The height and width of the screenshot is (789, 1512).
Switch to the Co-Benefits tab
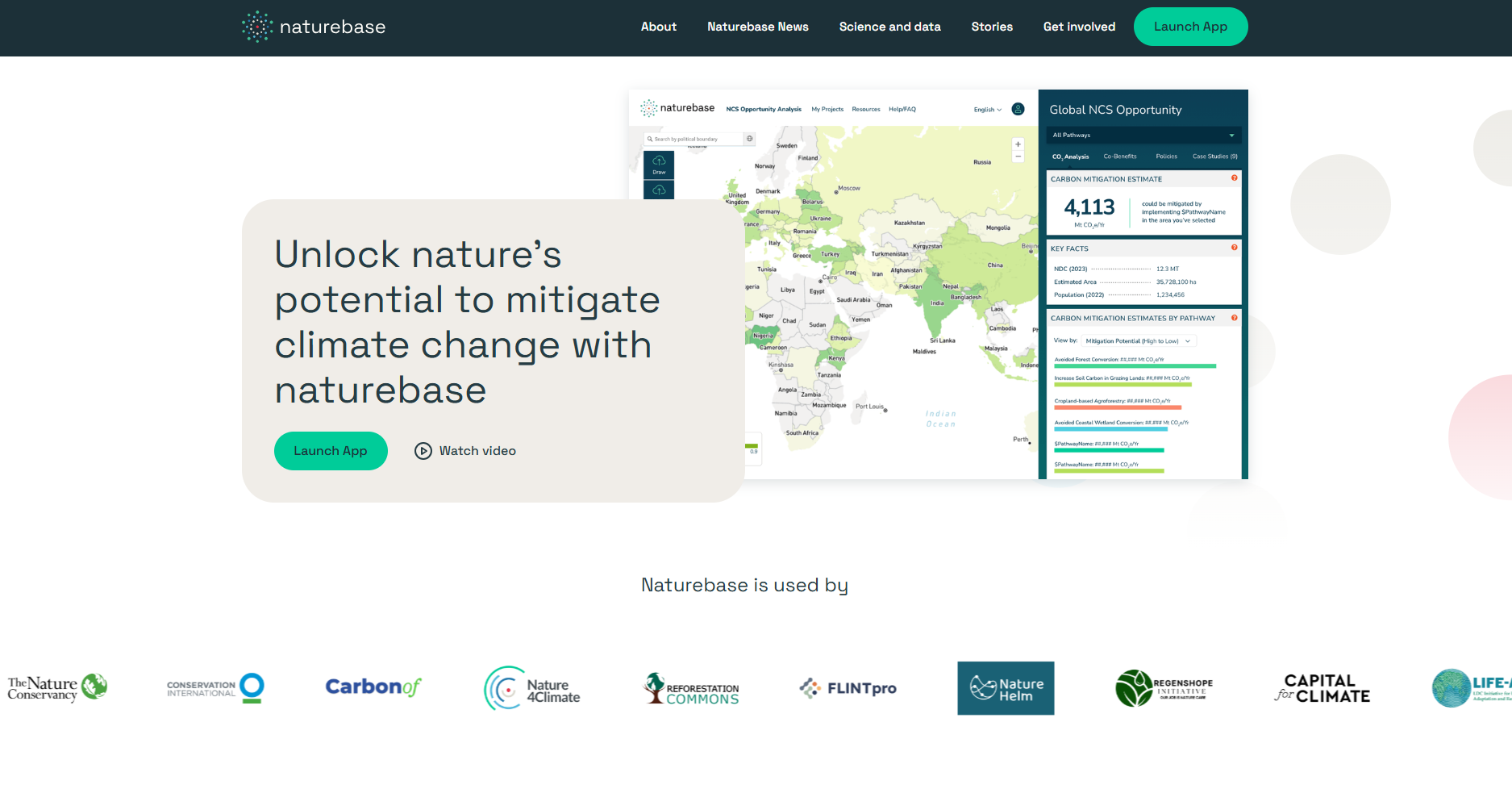(1120, 157)
